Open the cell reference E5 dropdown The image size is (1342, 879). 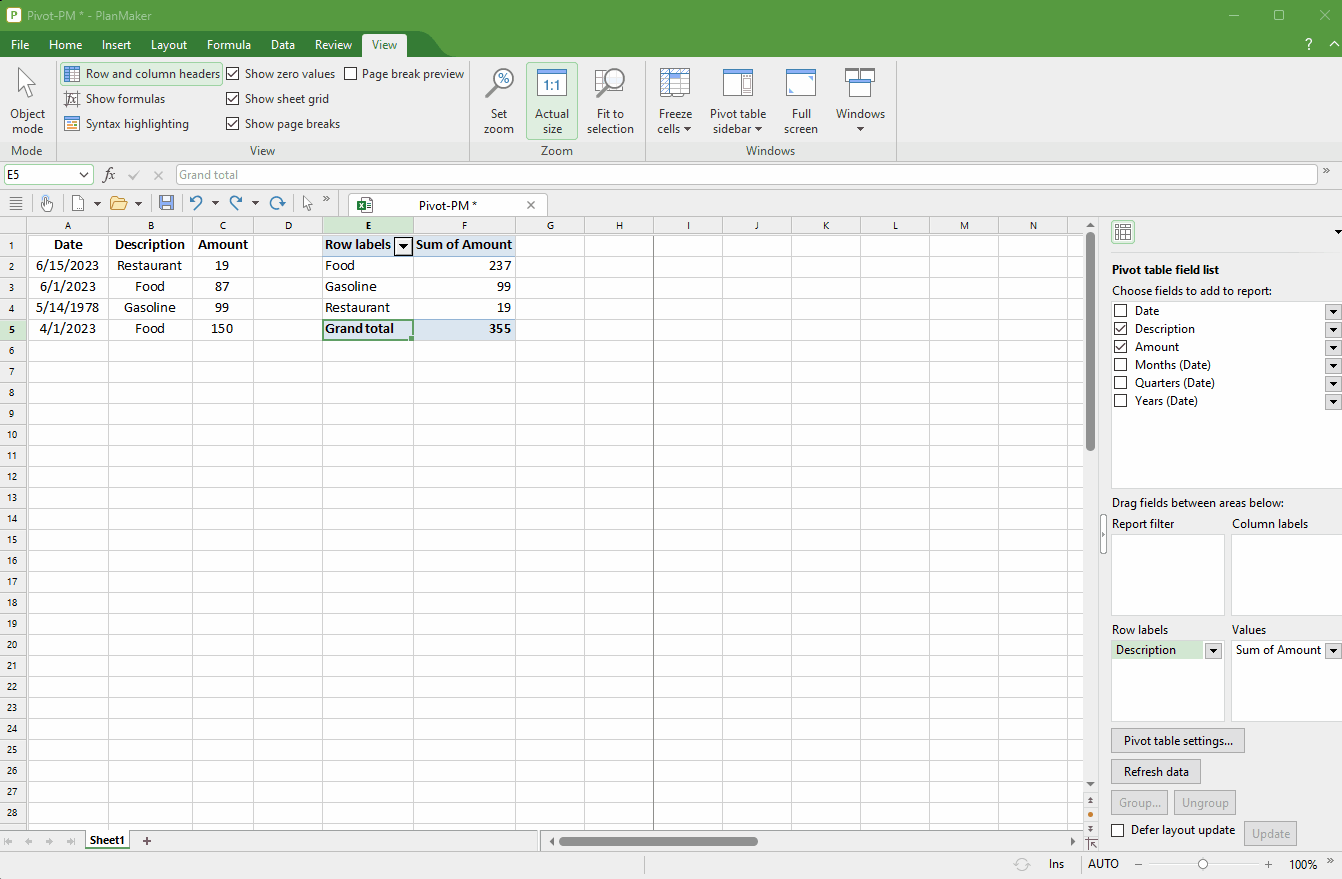[84, 175]
